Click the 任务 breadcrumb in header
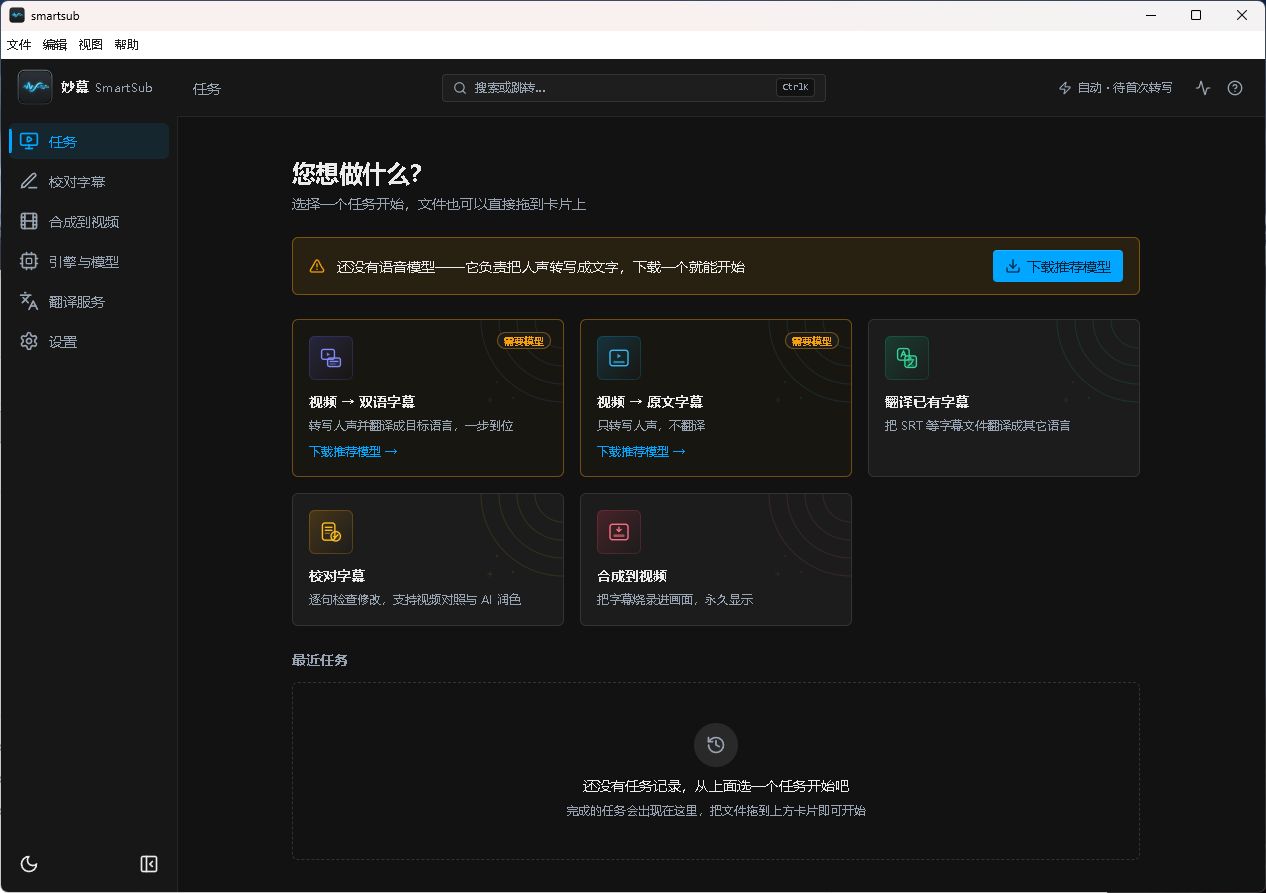Viewport: 1266px width, 893px height. point(207,88)
